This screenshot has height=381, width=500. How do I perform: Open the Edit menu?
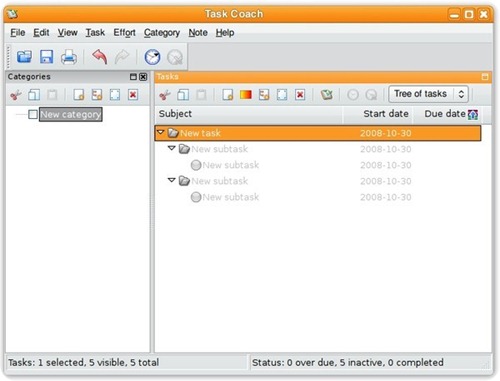point(41,33)
